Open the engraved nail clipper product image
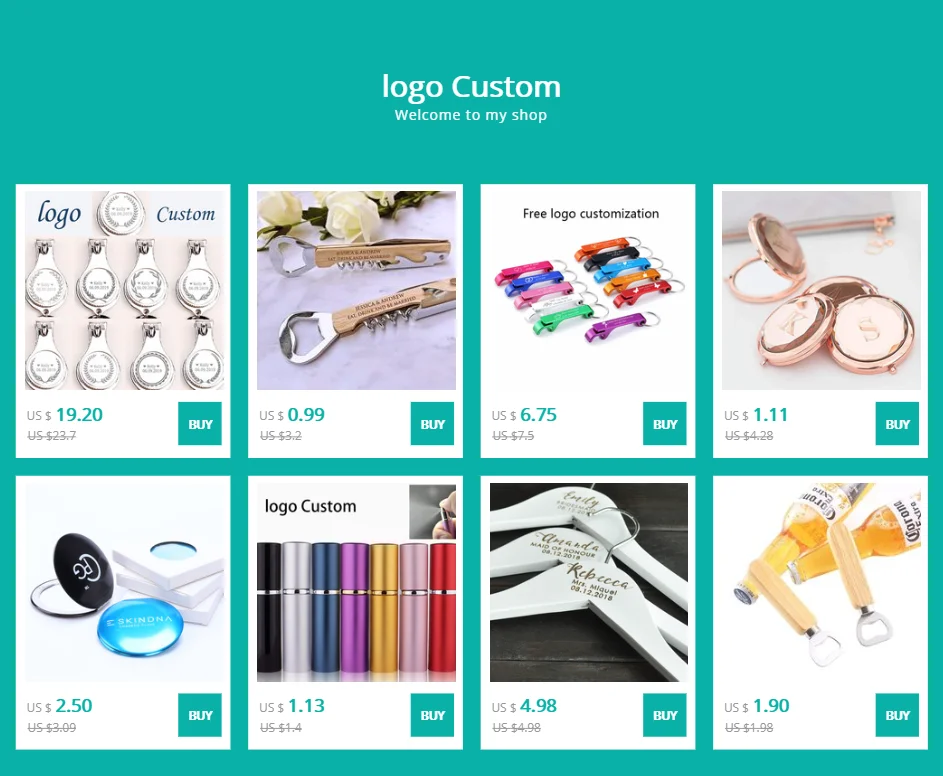 124,291
